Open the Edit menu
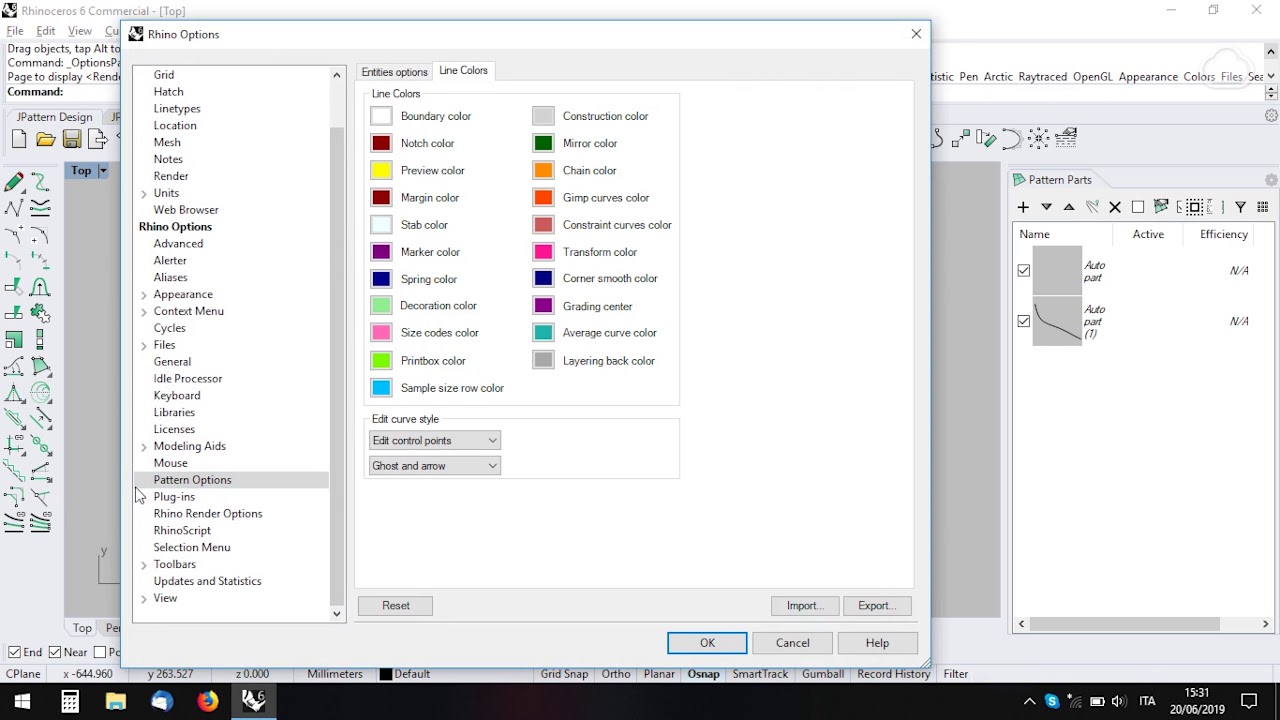Viewport: 1280px width, 720px height. pyautogui.click(x=46, y=31)
